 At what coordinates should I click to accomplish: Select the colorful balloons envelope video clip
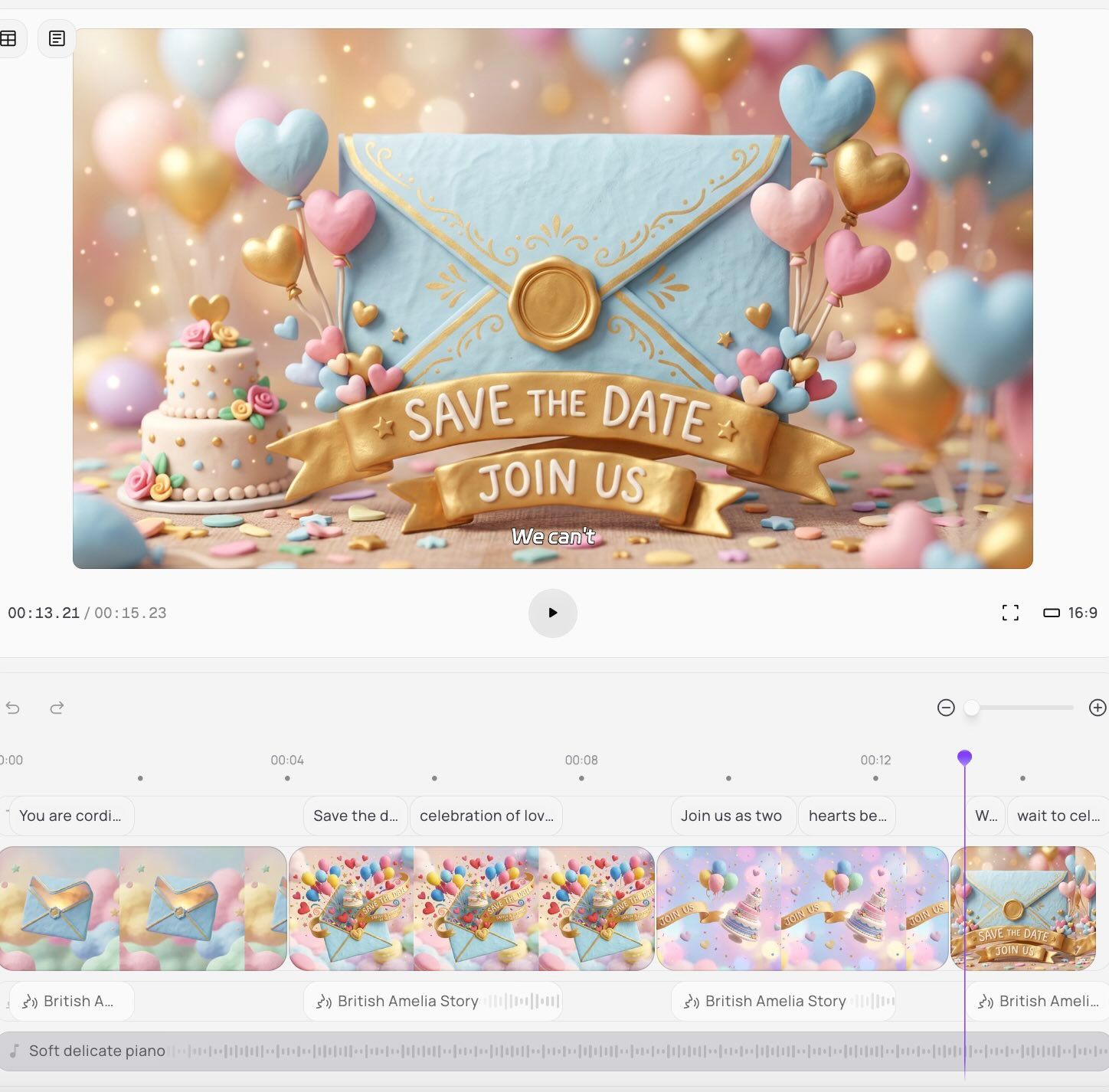pos(472,908)
